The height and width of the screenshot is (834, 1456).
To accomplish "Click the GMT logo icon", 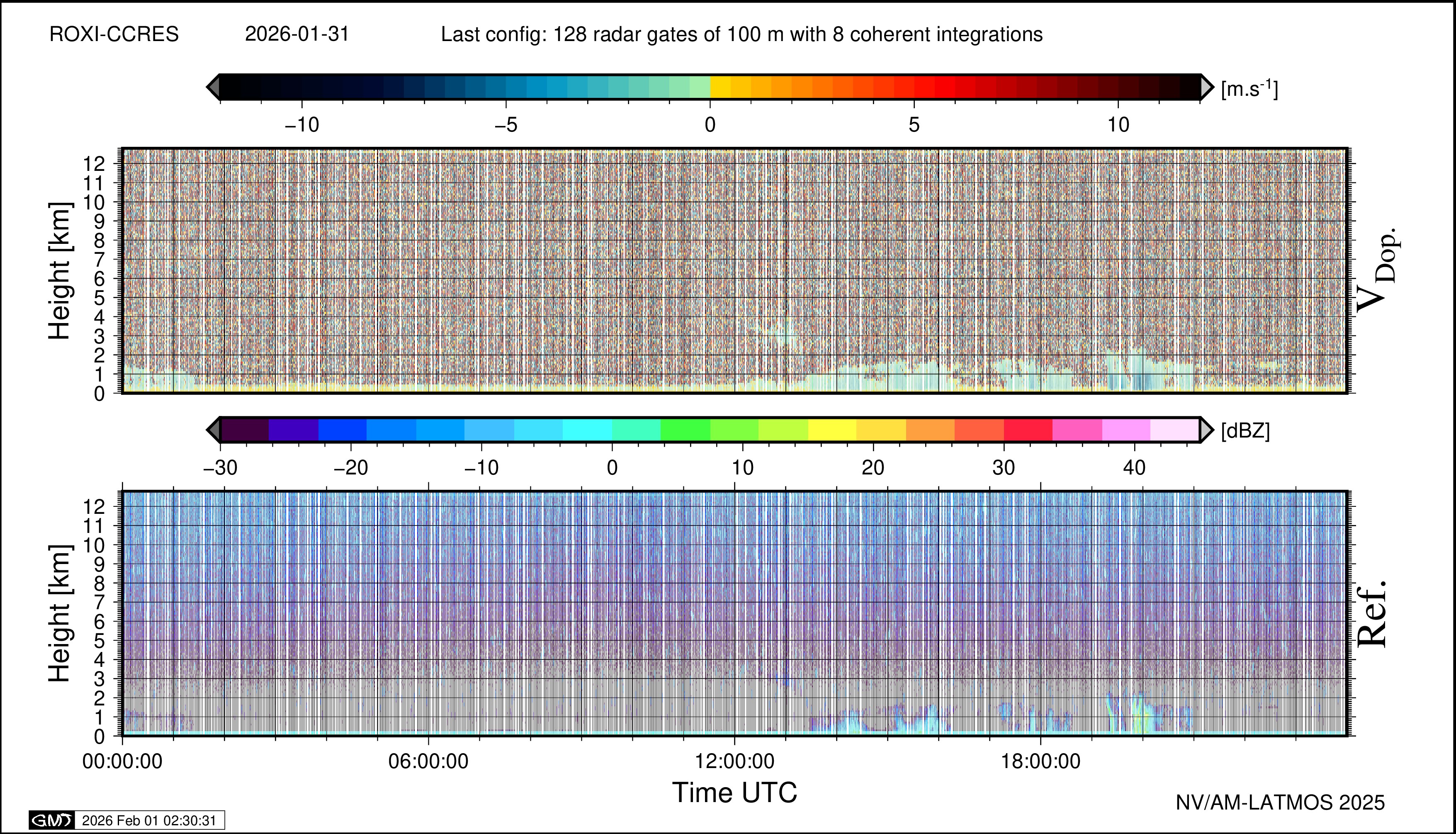I will 51,820.
